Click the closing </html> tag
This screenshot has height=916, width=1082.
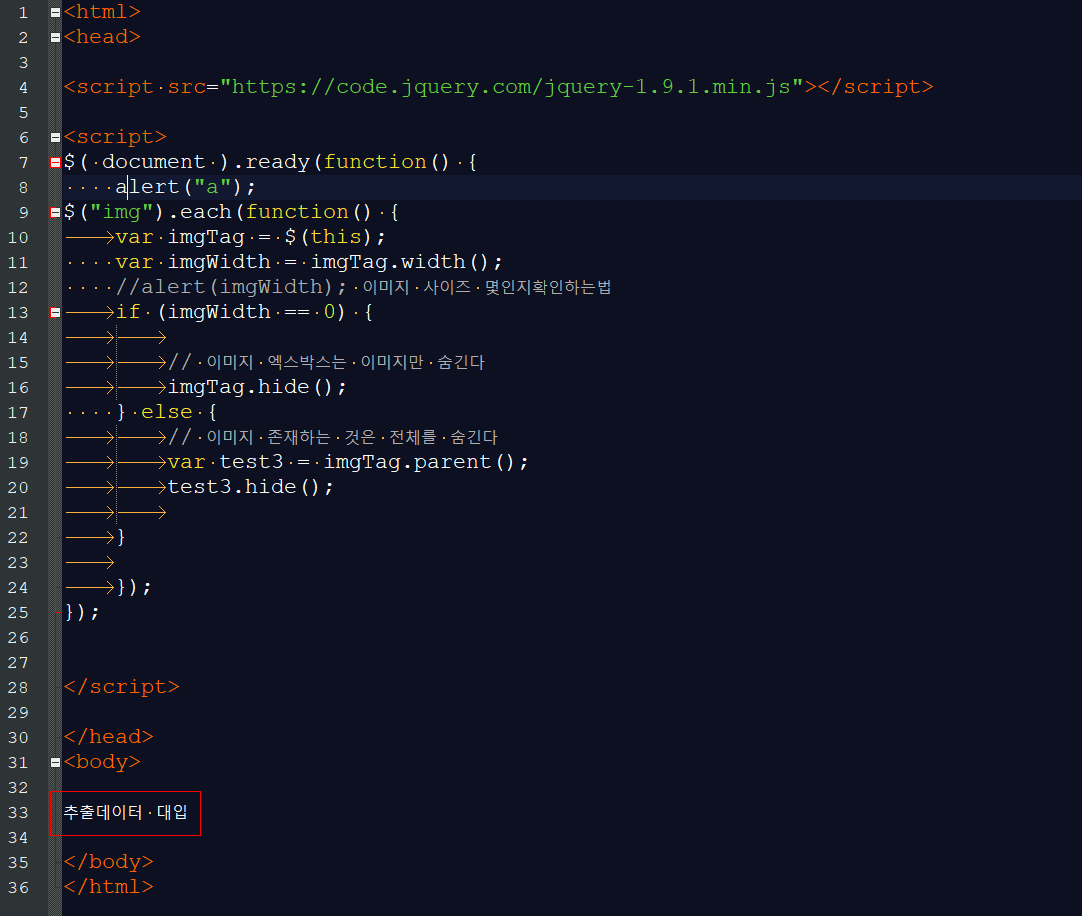click(x=108, y=887)
